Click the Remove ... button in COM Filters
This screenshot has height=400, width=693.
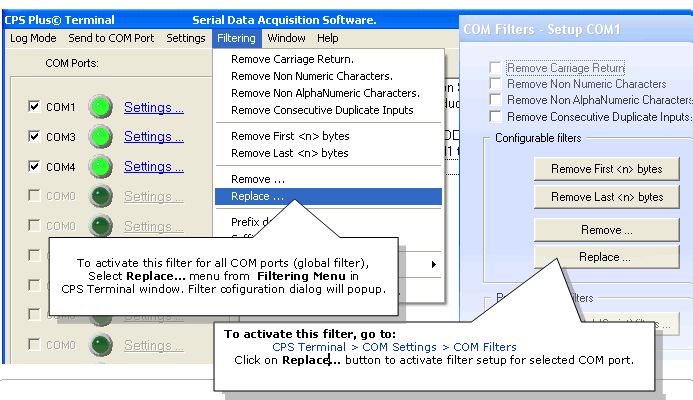tap(606, 230)
